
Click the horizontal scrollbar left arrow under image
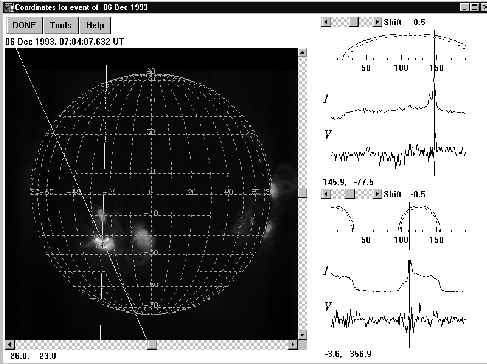click(10, 345)
